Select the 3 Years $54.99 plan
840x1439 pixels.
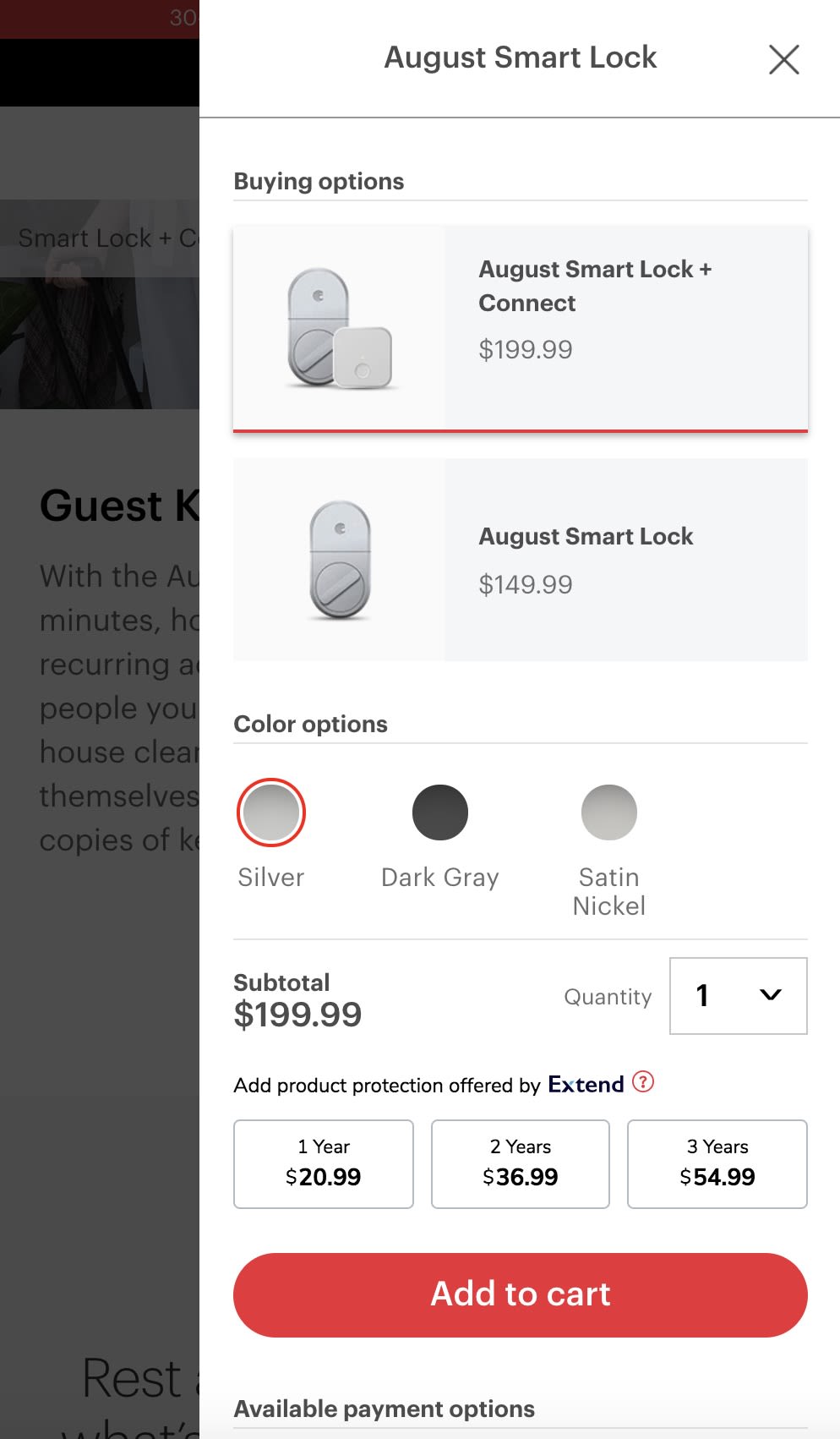(x=717, y=1164)
